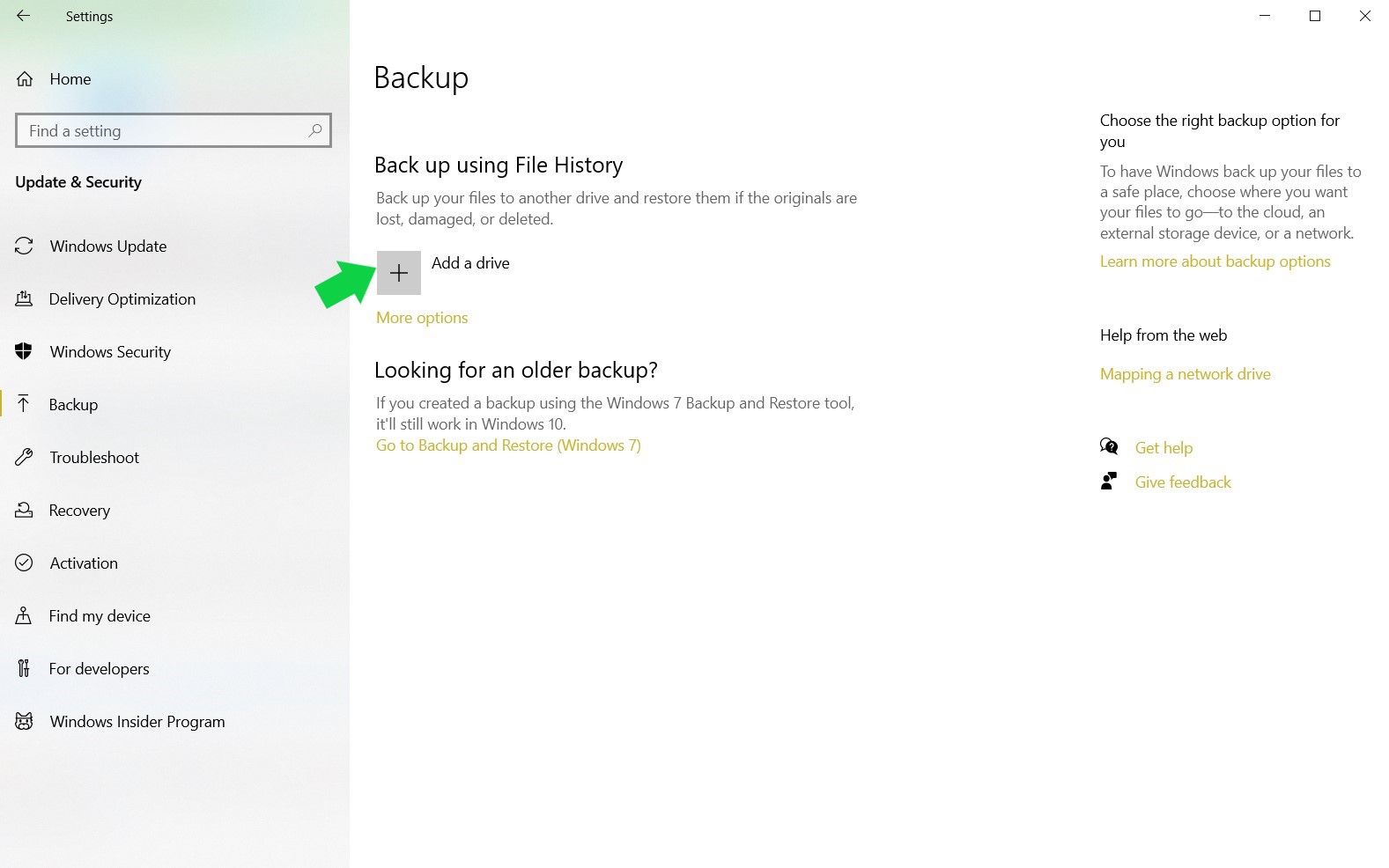Go to Backup and Restore (Windows 7)
1389x868 pixels.
[x=508, y=445]
